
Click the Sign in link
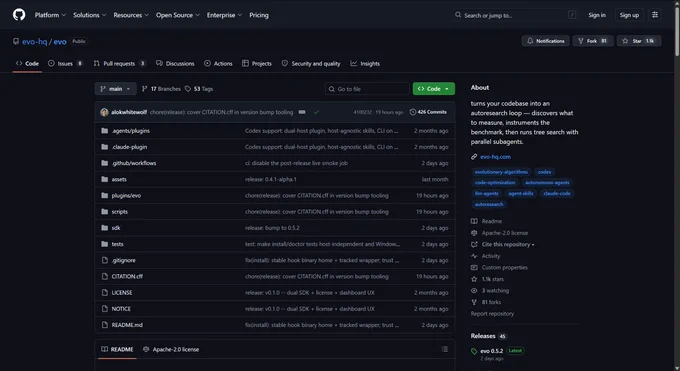(x=597, y=15)
